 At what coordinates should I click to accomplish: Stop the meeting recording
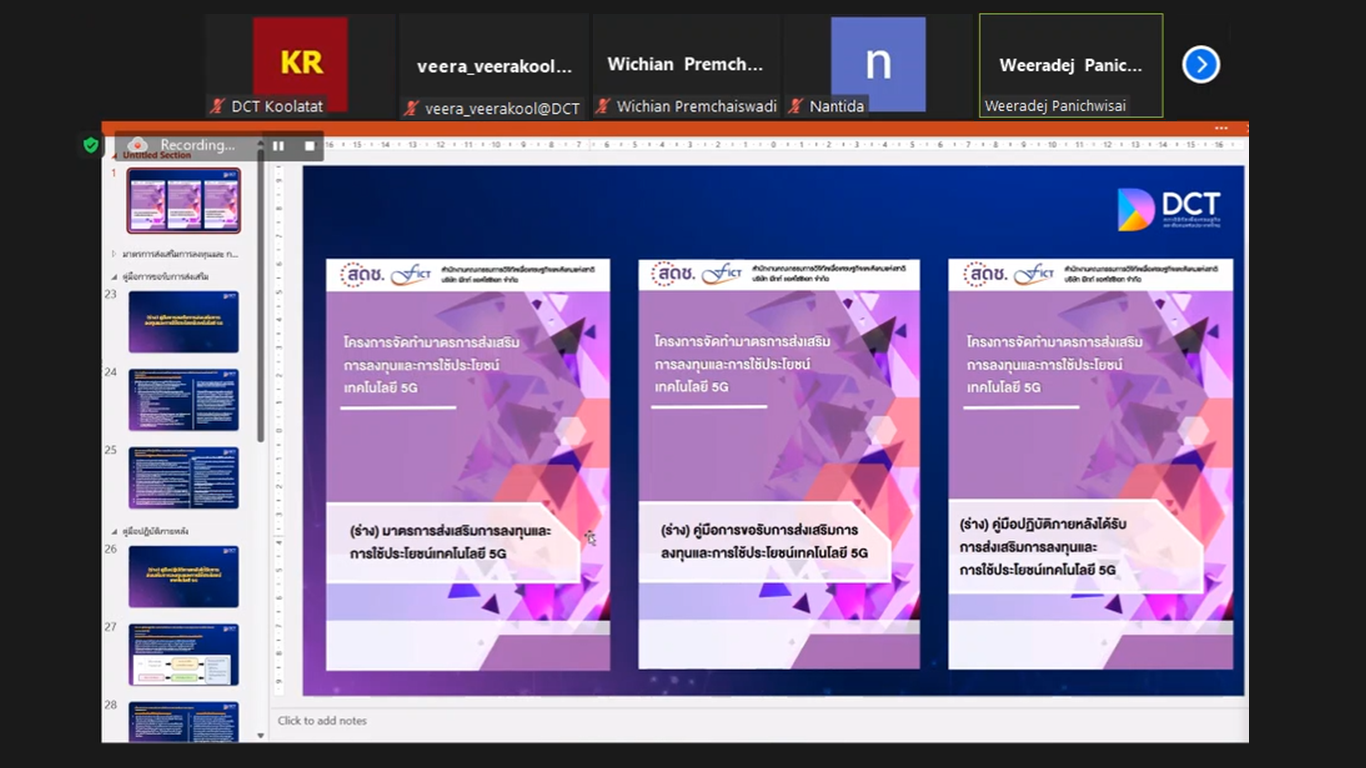pos(310,146)
